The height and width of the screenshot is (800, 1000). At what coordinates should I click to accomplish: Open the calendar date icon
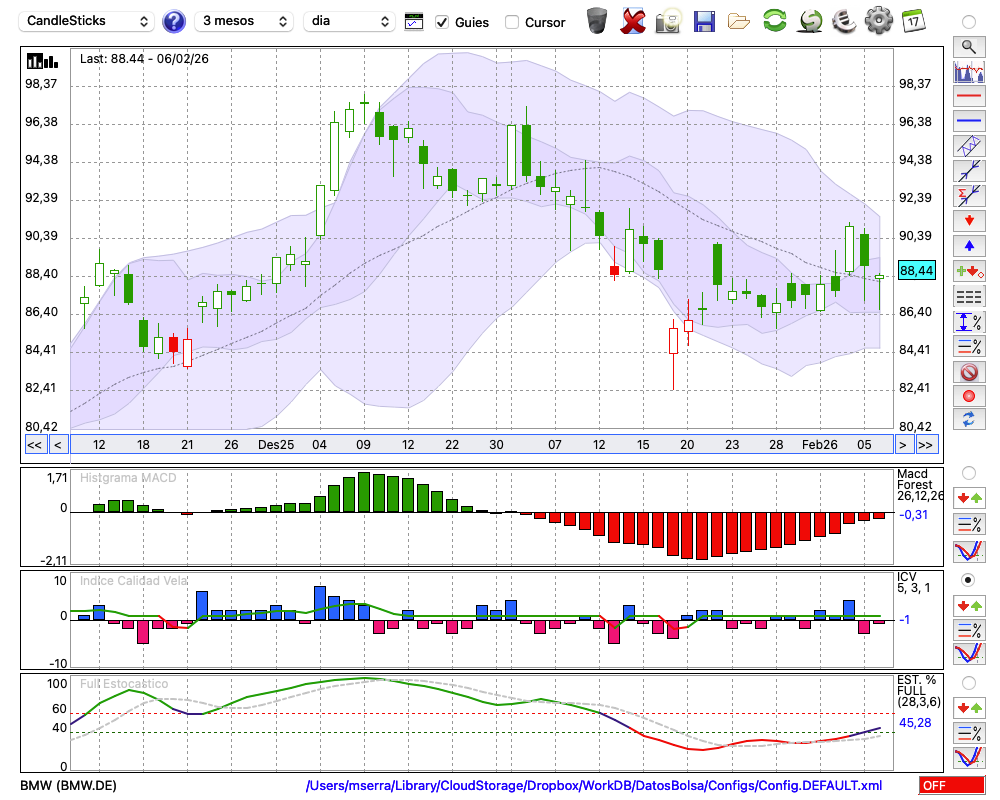[x=913, y=21]
